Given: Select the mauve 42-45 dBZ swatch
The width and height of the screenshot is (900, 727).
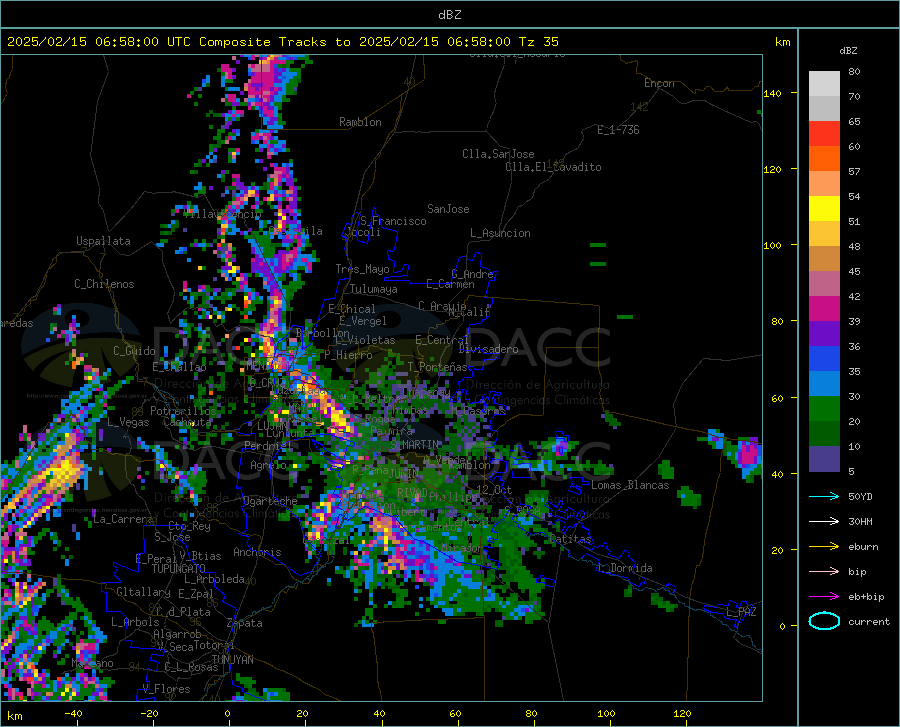Looking at the screenshot, I should 824,283.
